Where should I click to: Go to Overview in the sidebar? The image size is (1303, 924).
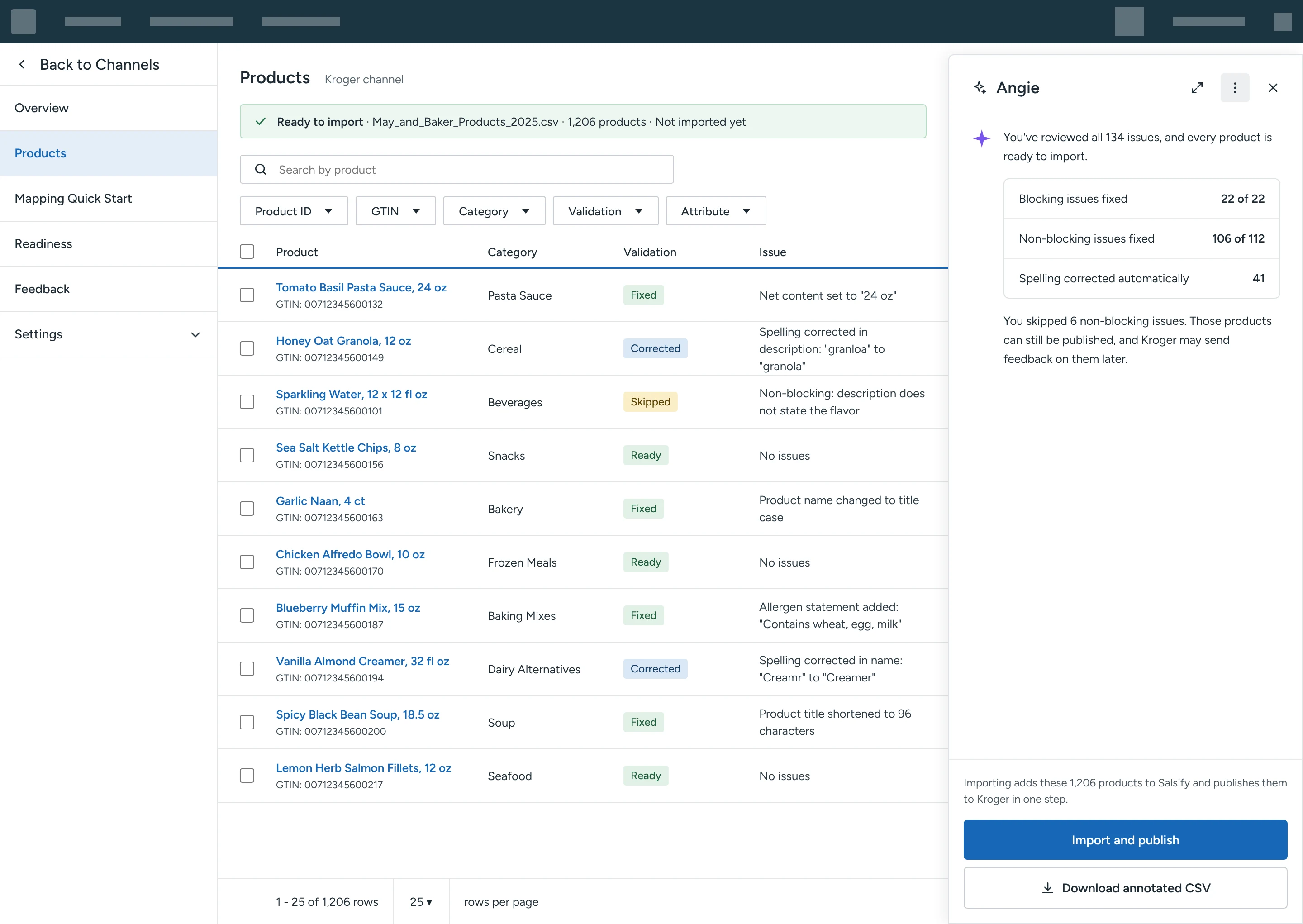pyautogui.click(x=108, y=108)
